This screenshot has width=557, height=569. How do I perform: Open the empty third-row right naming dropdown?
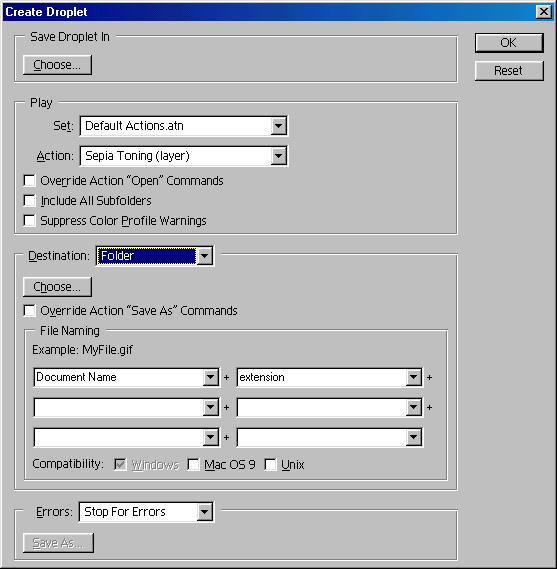[329, 438]
